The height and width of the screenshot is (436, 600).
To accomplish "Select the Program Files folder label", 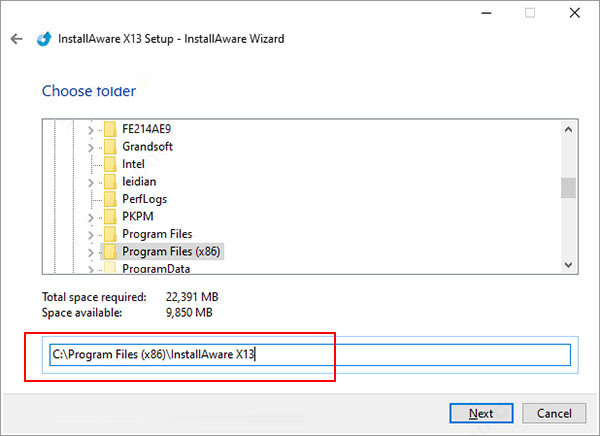I will 157,234.
